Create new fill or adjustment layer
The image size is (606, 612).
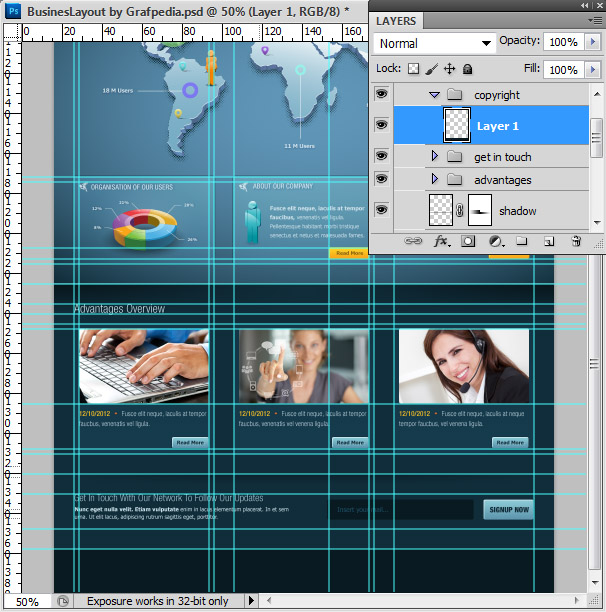coord(496,242)
